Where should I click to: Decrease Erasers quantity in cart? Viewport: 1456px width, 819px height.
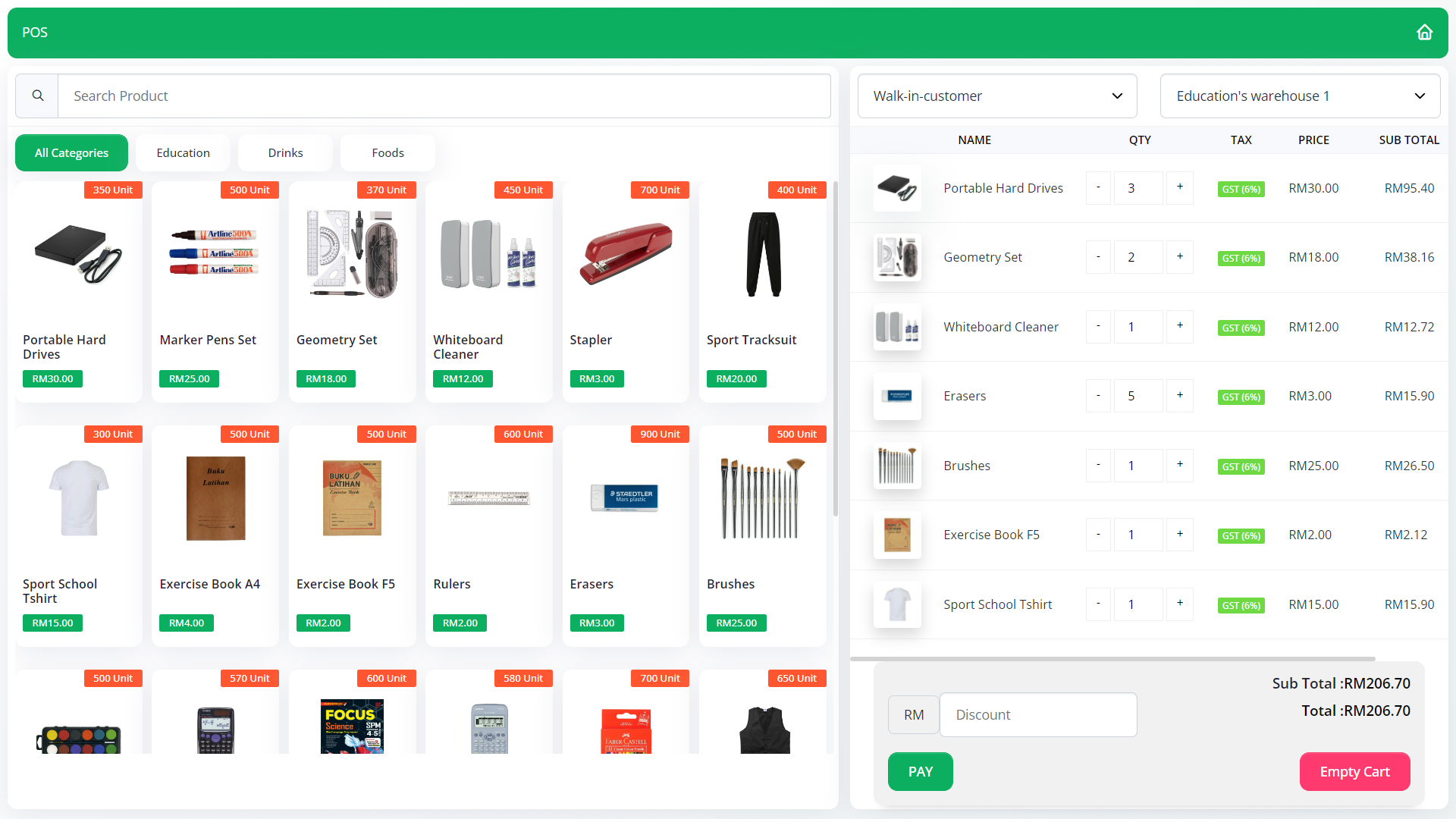tap(1098, 396)
